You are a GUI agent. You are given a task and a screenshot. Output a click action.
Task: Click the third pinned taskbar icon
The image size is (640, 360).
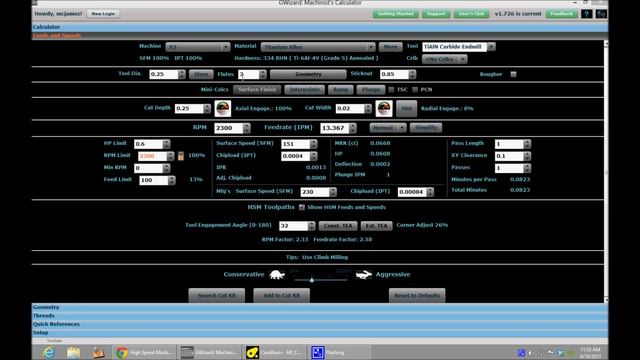click(x=98, y=352)
